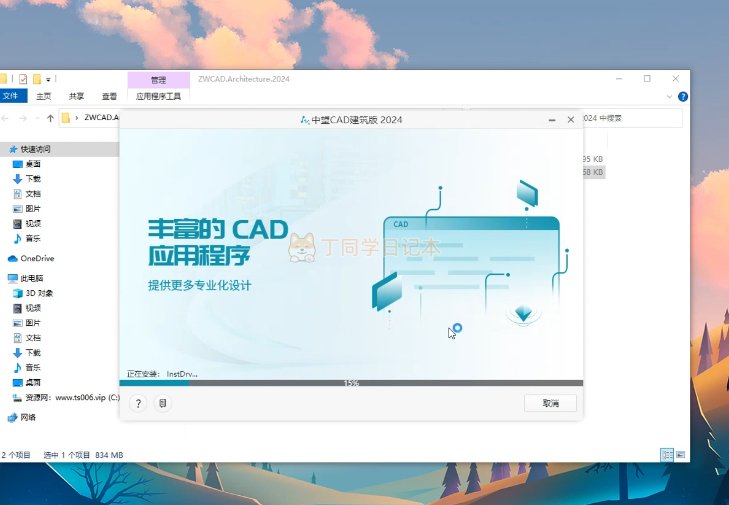This screenshot has height=505, width=729.
Task: Click the address bar folder icon
Action: point(66,118)
